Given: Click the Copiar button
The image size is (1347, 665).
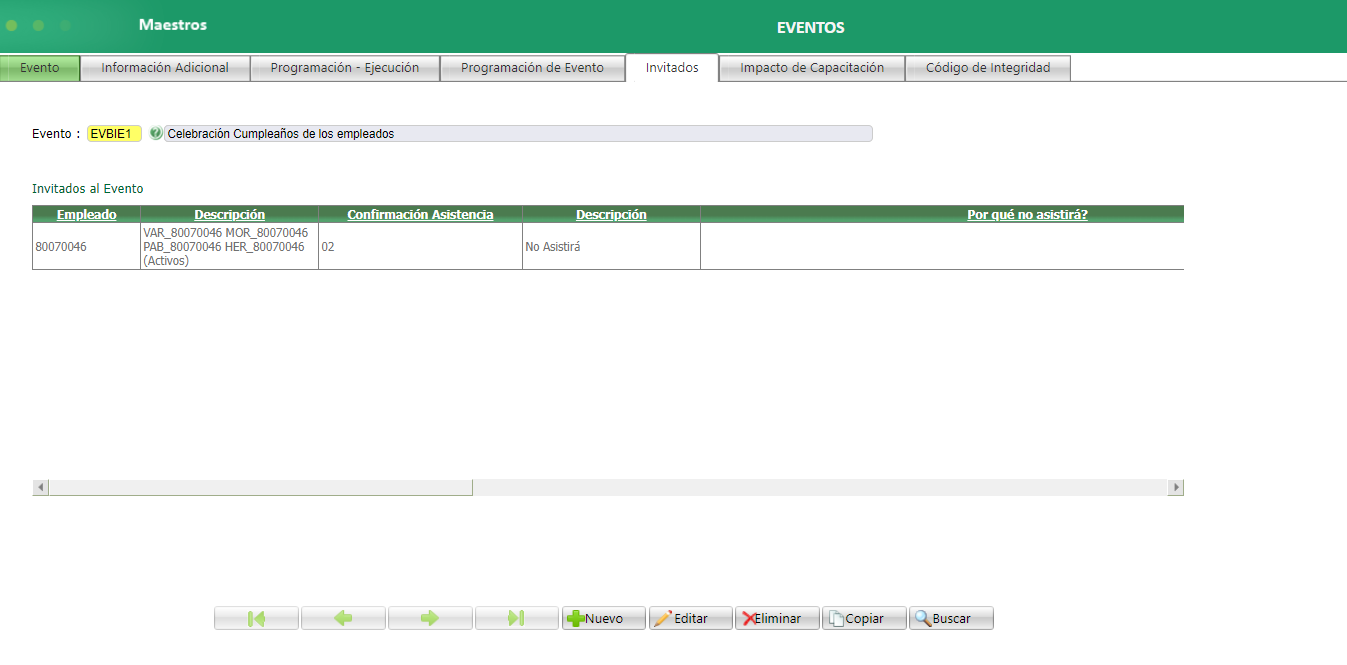Looking at the screenshot, I should tap(864, 618).
